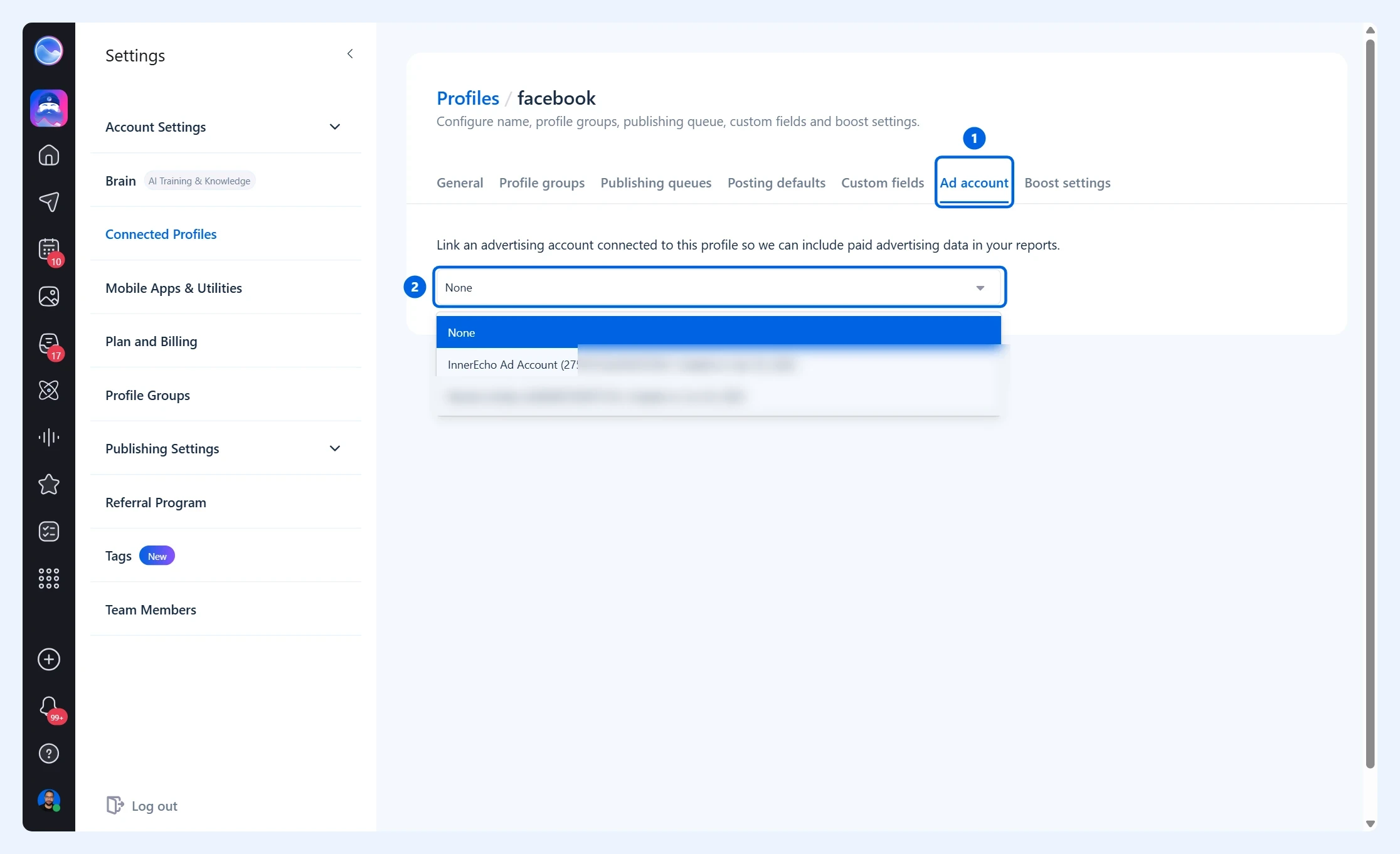Viewport: 1400px width, 854px height.
Task: Switch to the Ad account tab
Action: (x=974, y=182)
